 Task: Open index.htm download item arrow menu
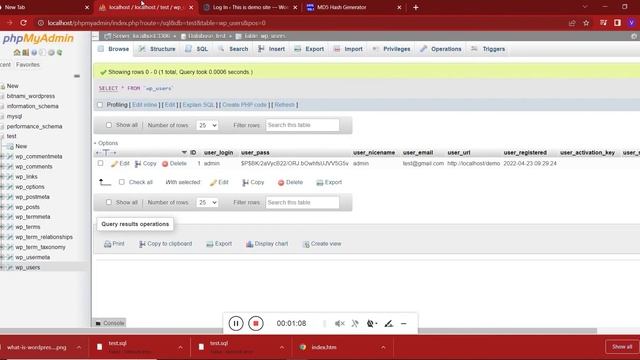[x=383, y=347]
